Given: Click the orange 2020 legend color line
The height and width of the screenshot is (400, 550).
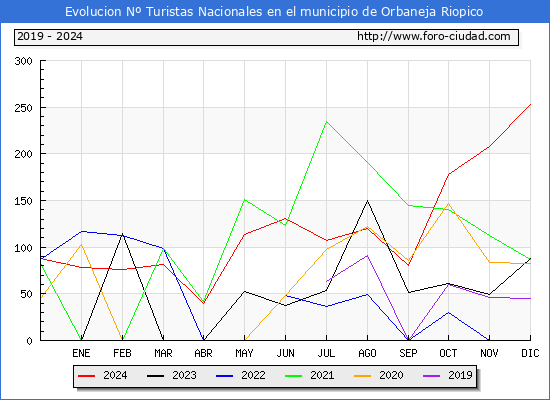Looking at the screenshot, I should coord(363,376).
